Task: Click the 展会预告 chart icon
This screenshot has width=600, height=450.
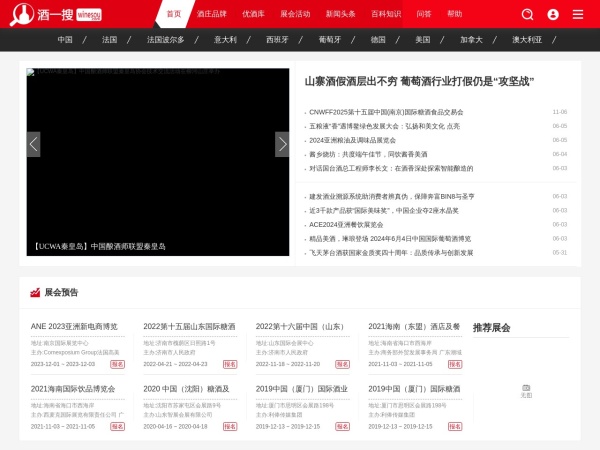Action: (x=35, y=293)
